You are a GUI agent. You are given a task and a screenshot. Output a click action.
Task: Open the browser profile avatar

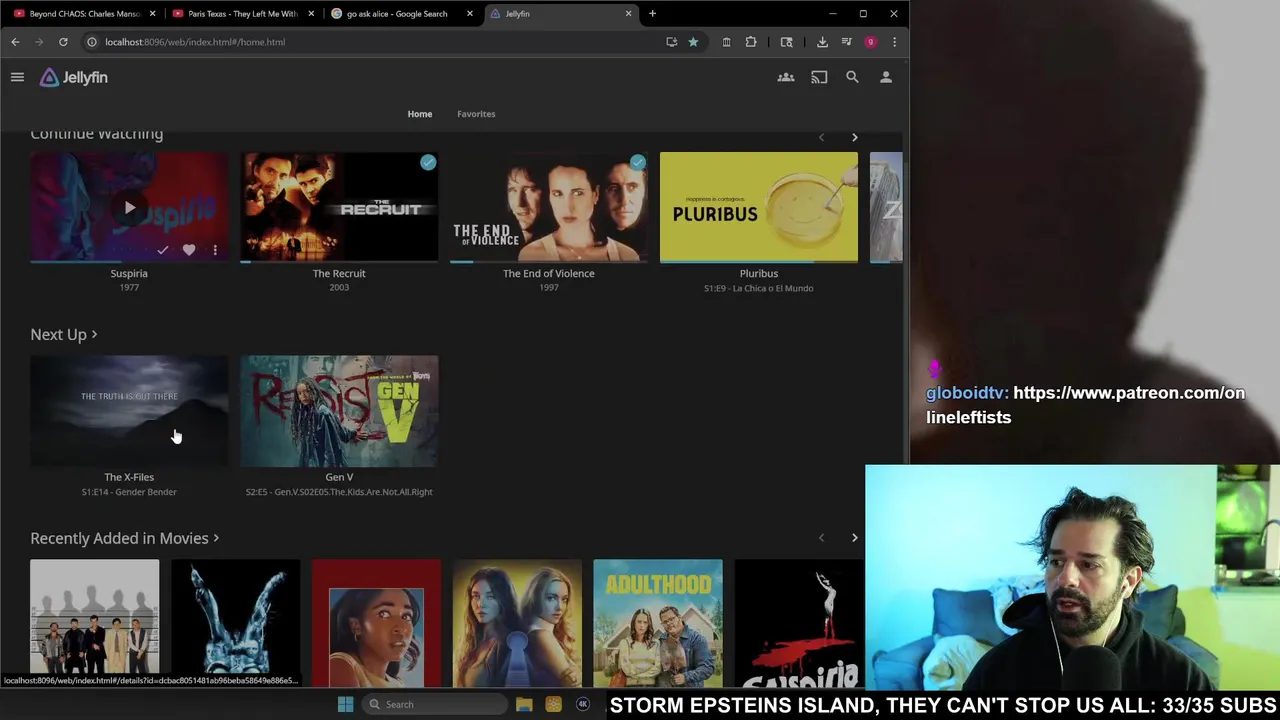870,42
